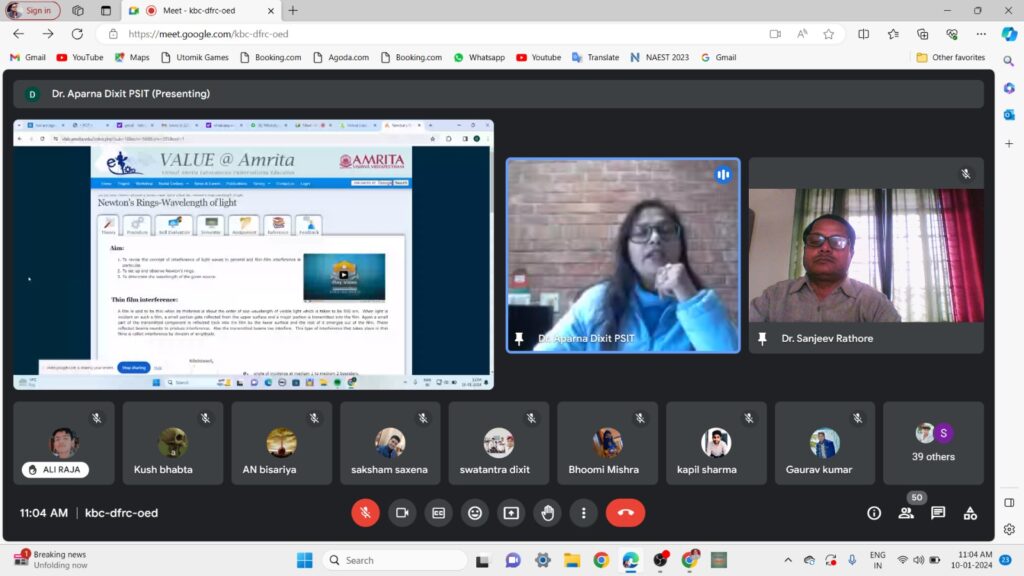The image size is (1024, 576).
Task: Switch to the Meet kbc-dfrc-oed tab
Action: 200,10
